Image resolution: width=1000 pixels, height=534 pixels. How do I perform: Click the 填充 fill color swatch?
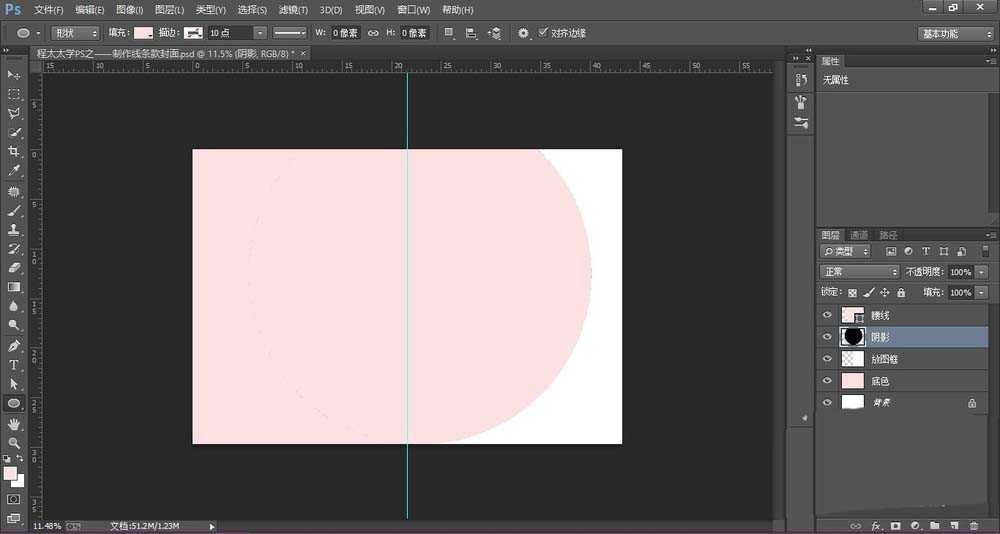coord(144,33)
